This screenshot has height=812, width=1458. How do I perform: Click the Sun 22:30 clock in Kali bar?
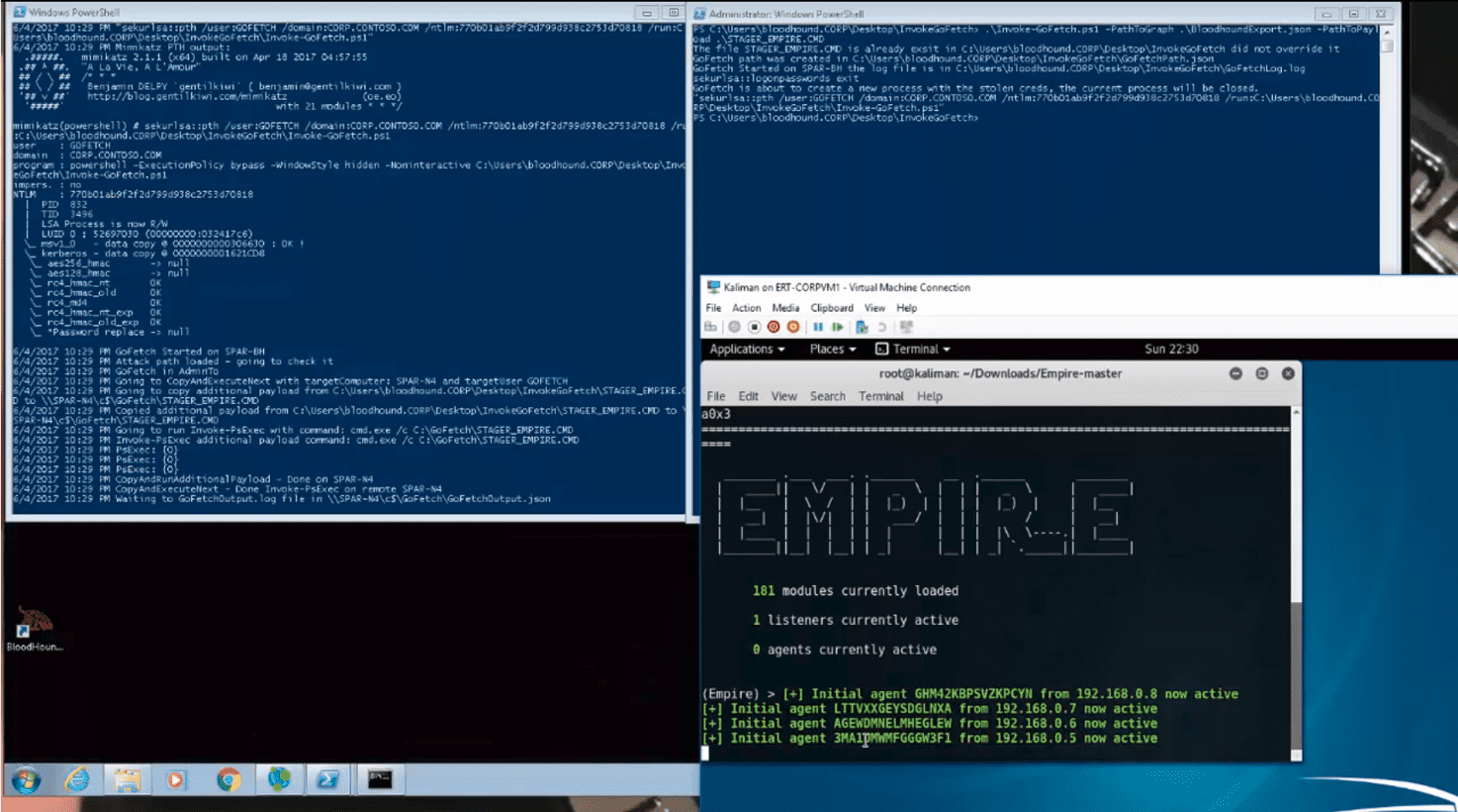(x=1171, y=349)
